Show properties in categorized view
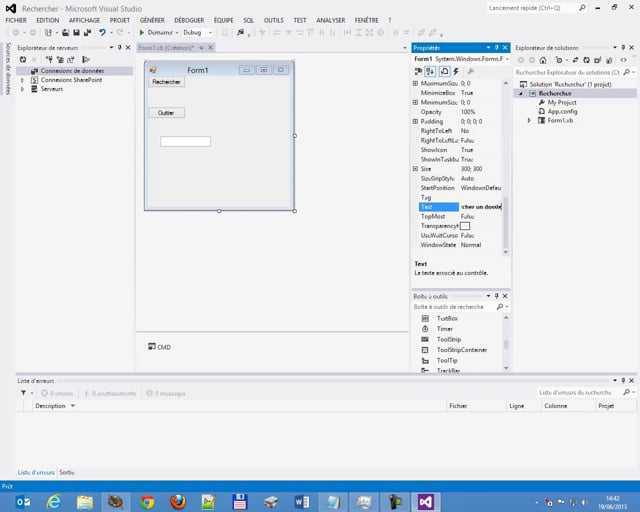The width and height of the screenshot is (640, 512). pos(418,71)
